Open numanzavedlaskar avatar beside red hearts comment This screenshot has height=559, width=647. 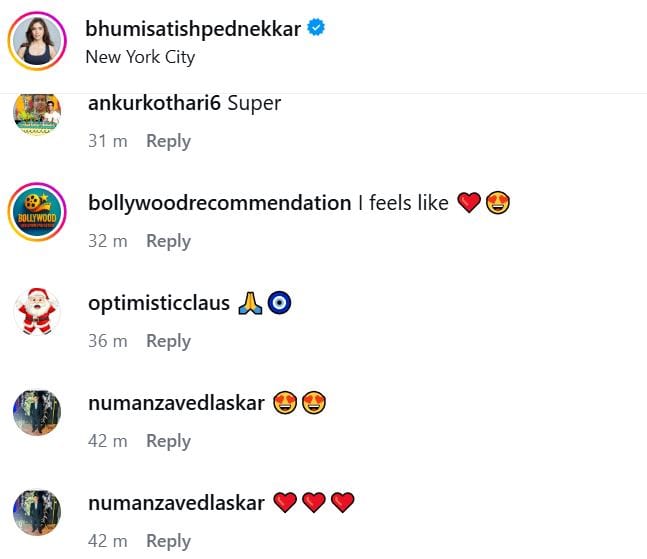pos(37,511)
